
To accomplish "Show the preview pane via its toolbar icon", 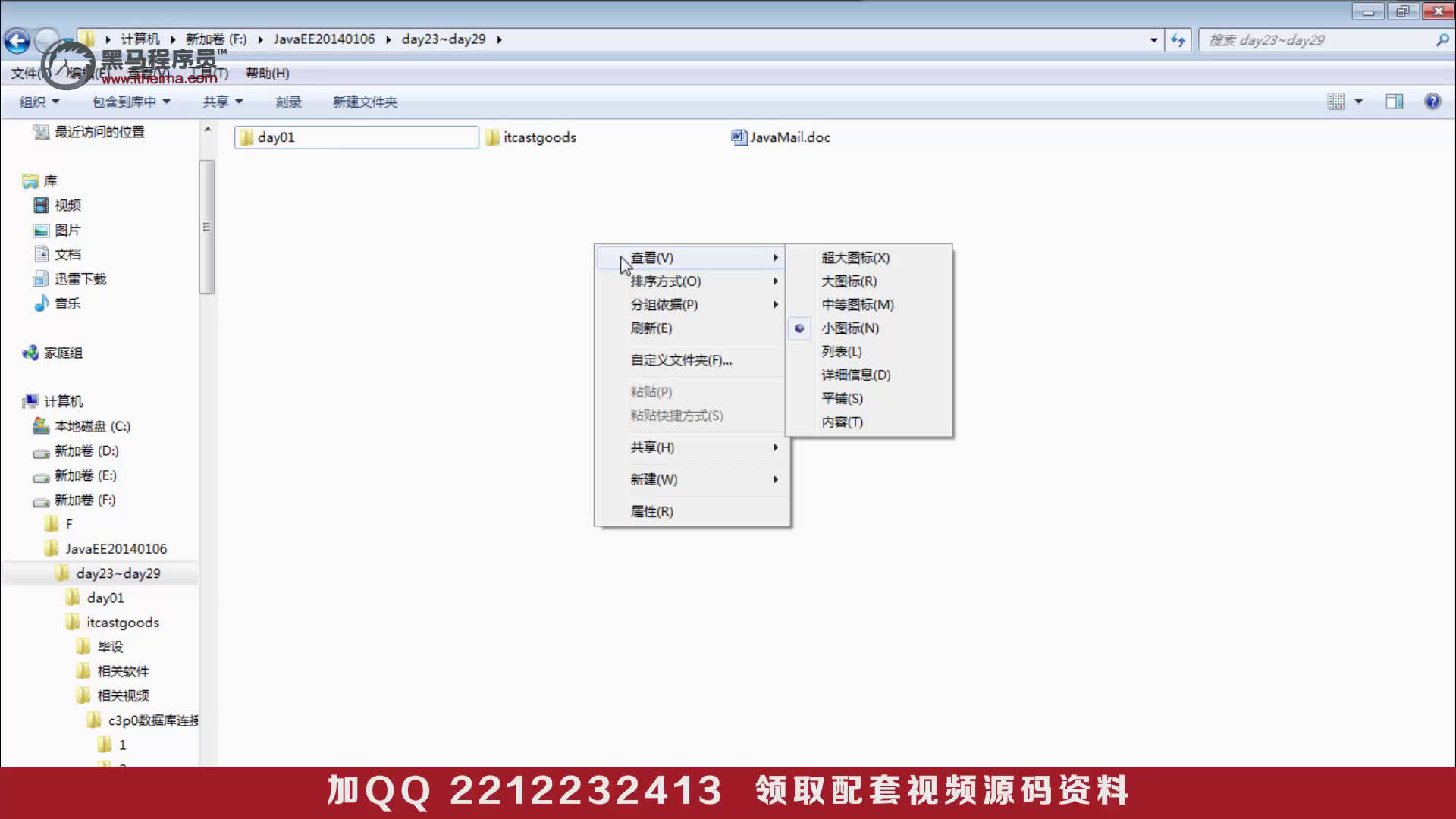I will 1394,101.
